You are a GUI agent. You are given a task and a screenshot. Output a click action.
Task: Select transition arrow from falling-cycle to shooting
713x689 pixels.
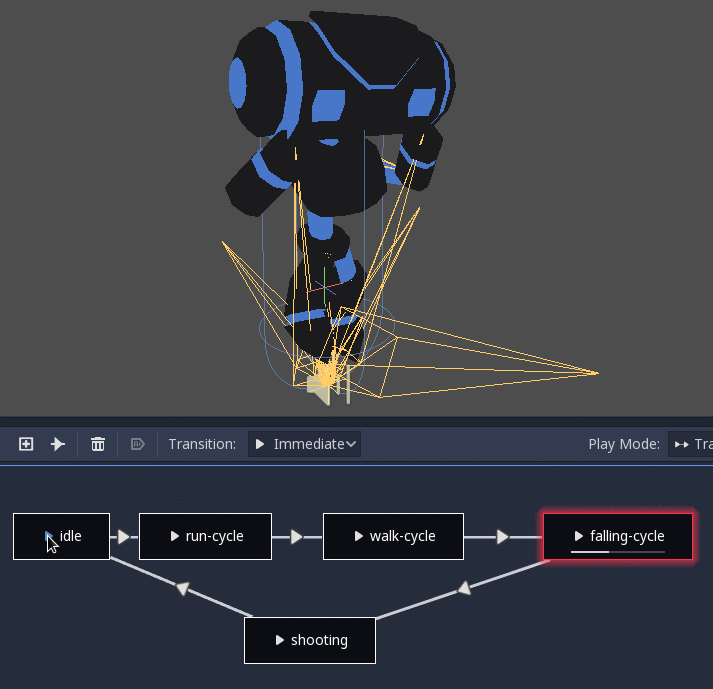click(463, 590)
